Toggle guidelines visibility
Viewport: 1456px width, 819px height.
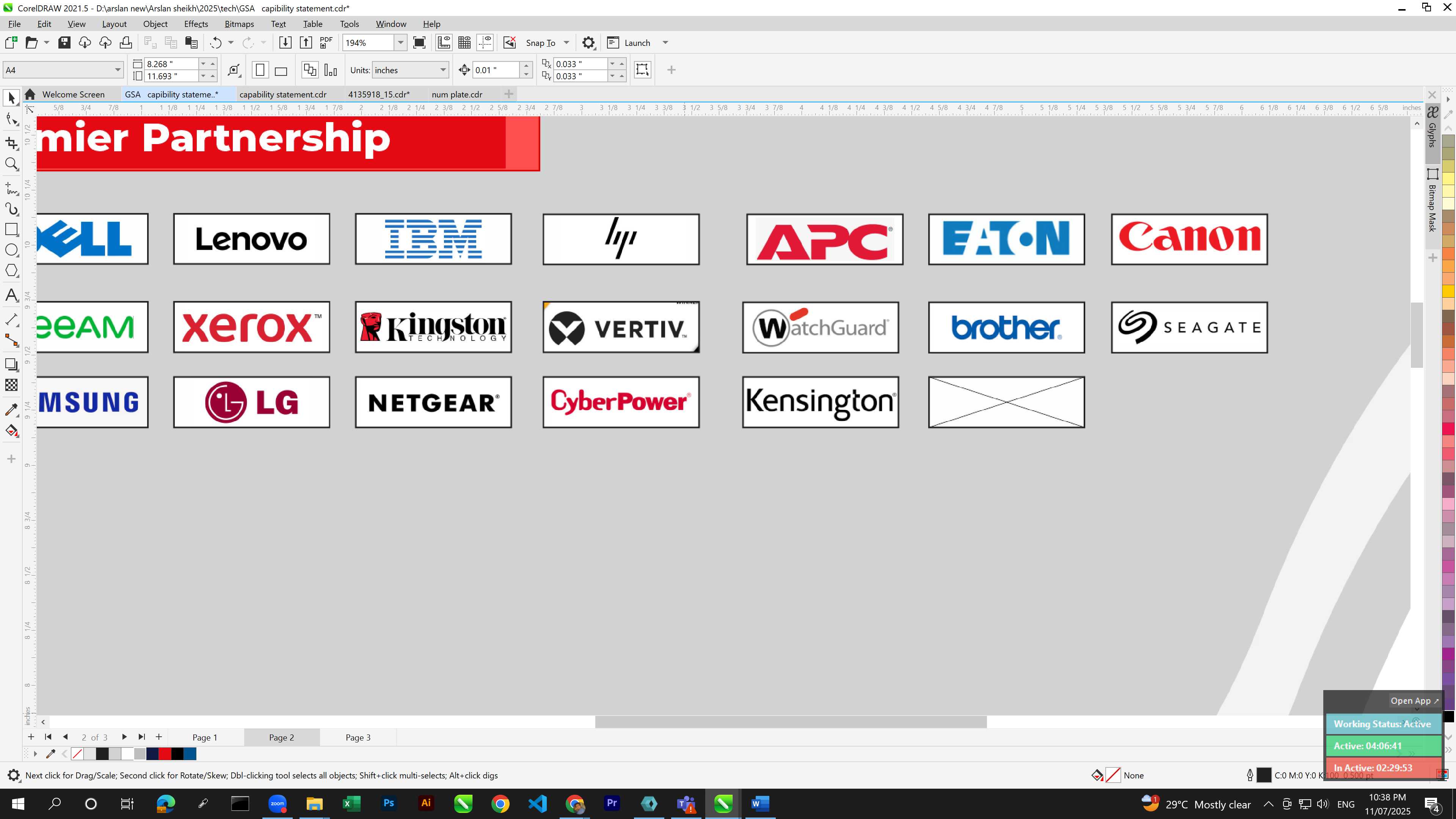485,43
